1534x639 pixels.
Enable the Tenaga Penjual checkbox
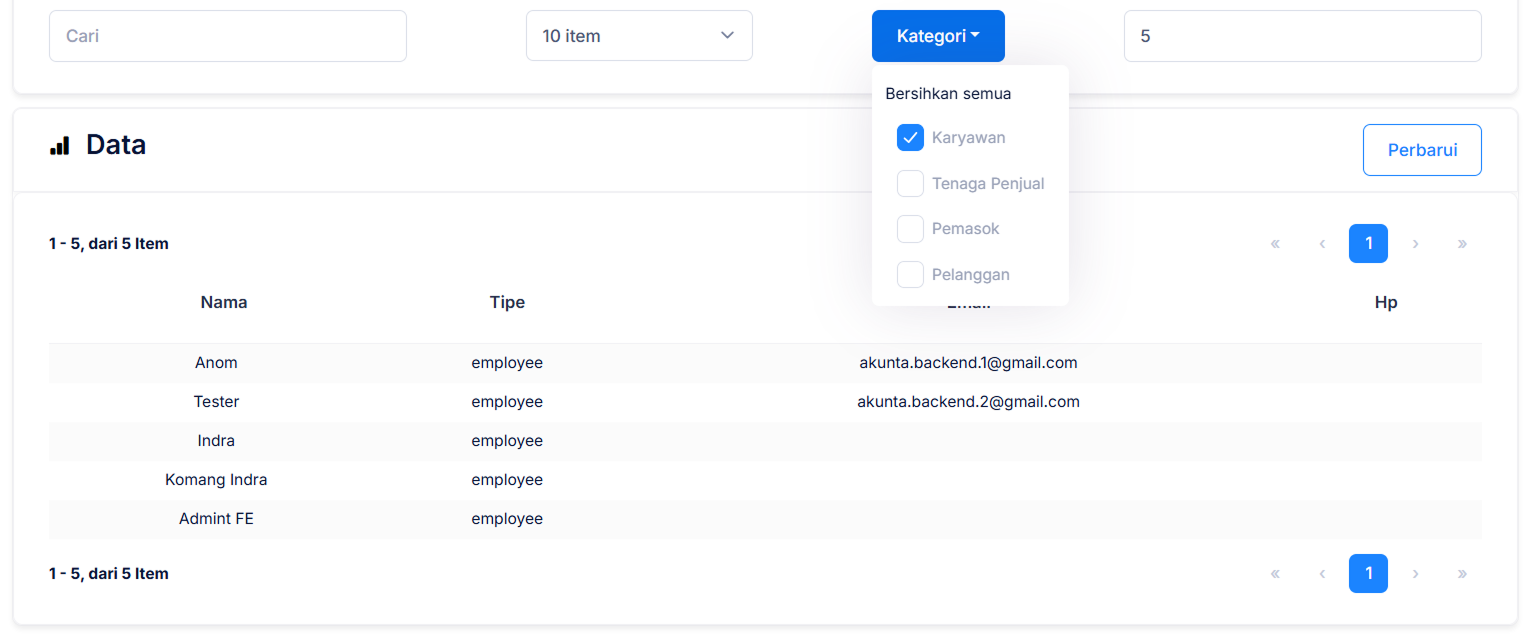click(x=910, y=184)
